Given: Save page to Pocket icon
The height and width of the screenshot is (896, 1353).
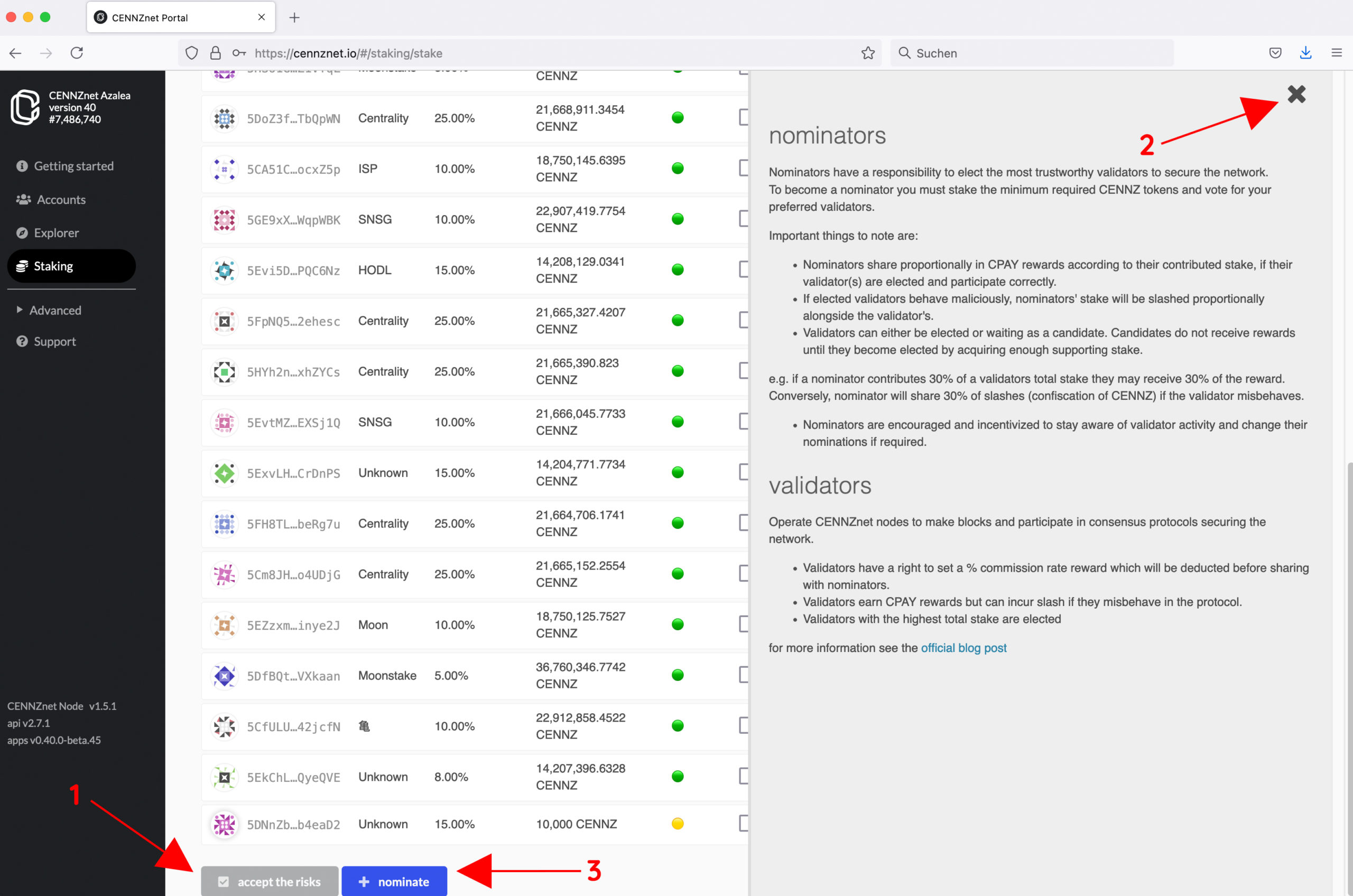Looking at the screenshot, I should click(1275, 53).
